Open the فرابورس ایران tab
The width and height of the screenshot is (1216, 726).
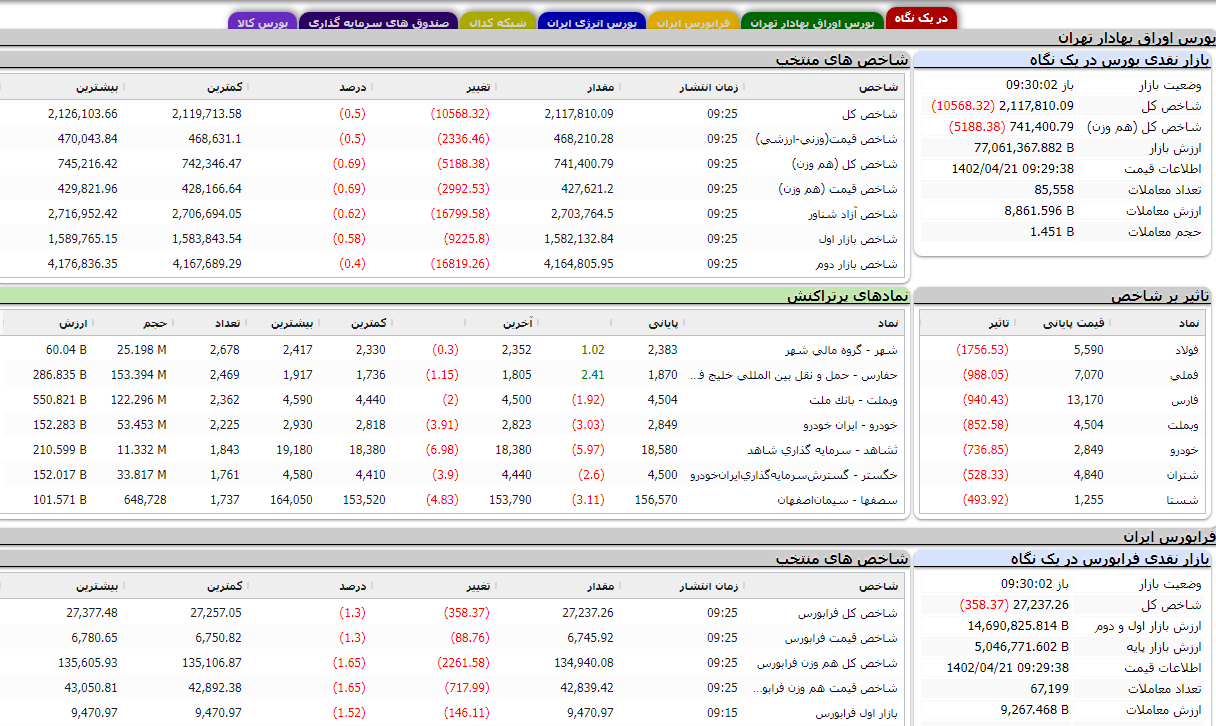pyautogui.click(x=694, y=22)
